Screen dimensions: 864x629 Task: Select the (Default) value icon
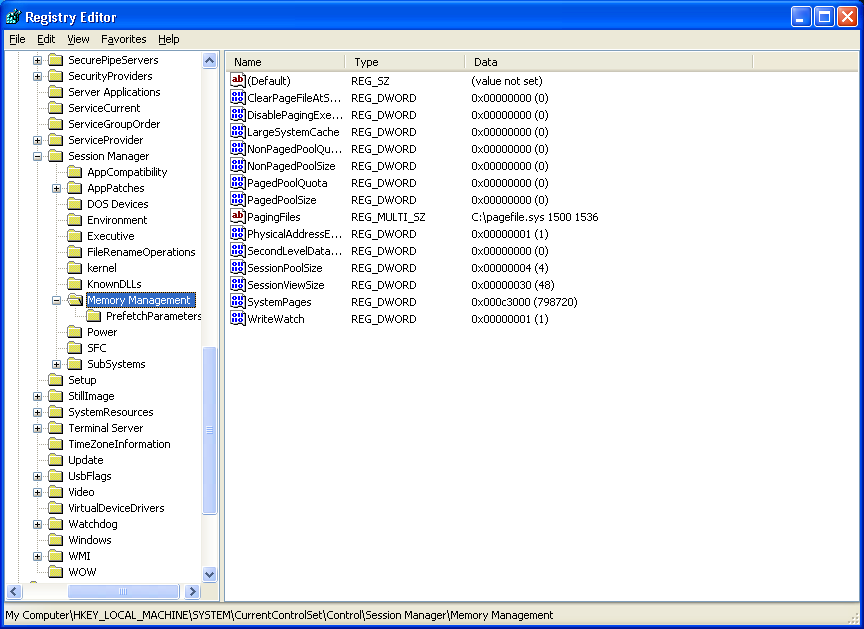pyautogui.click(x=238, y=81)
